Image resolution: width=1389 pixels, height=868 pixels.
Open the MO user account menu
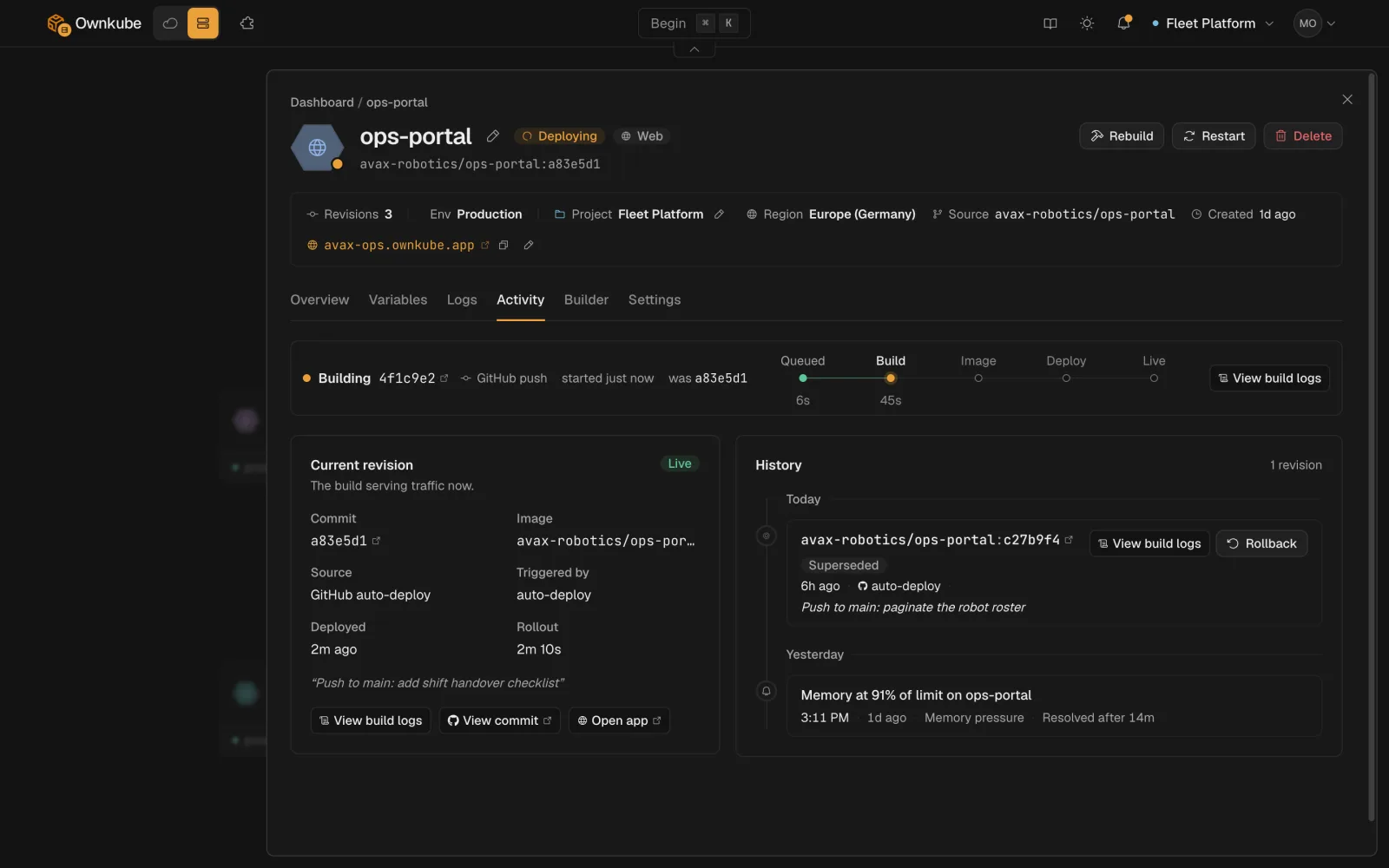click(x=1314, y=23)
